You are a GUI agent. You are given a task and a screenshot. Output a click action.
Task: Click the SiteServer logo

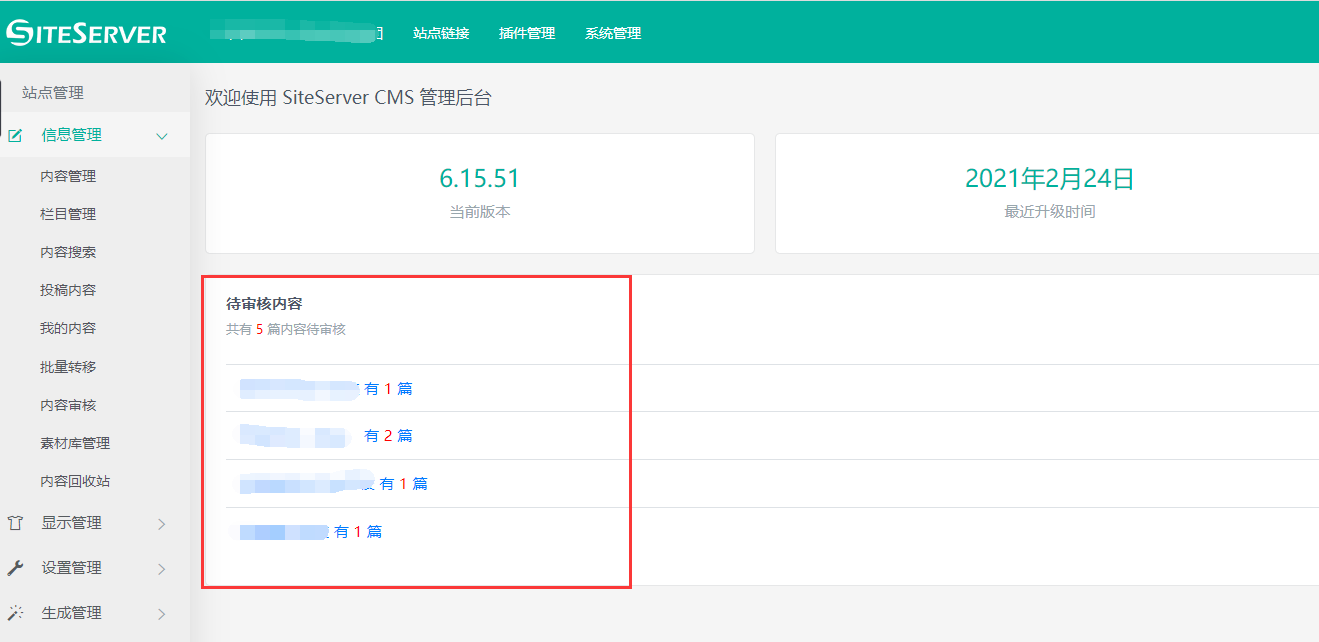click(86, 33)
